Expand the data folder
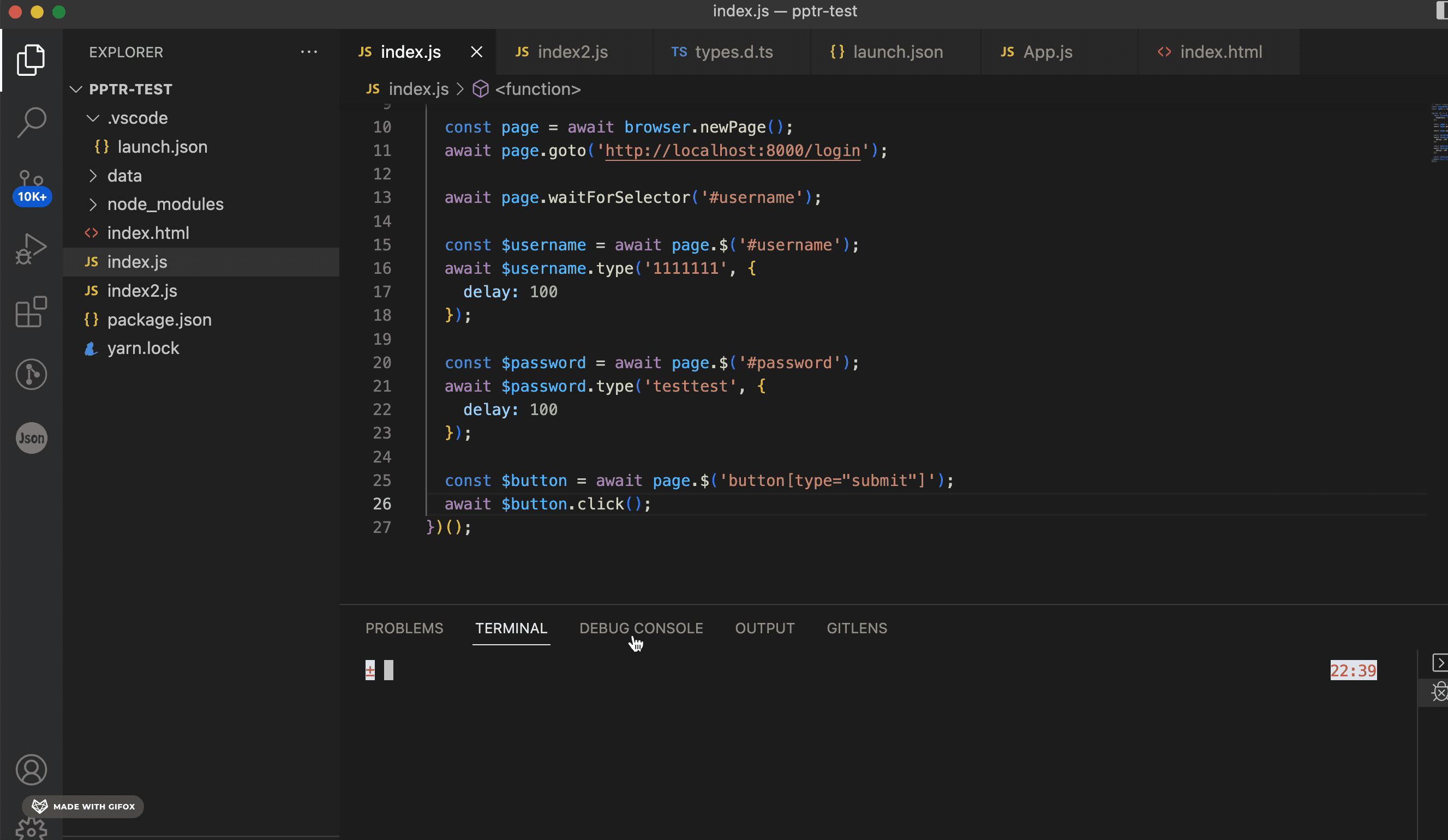 point(93,176)
